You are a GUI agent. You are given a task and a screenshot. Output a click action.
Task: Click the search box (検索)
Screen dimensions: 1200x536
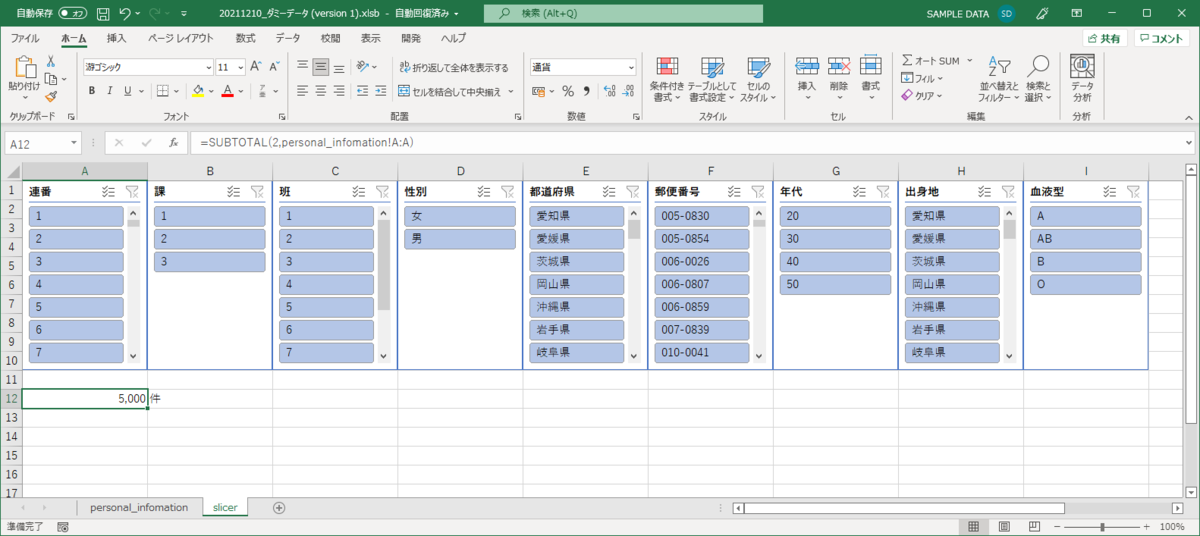622,14
